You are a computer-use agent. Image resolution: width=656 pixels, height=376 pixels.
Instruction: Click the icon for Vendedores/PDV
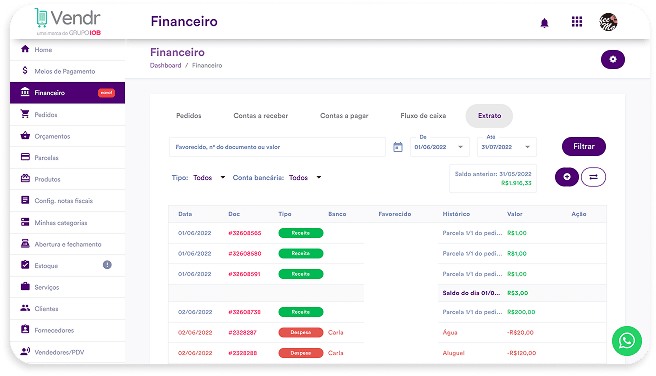coord(25,351)
